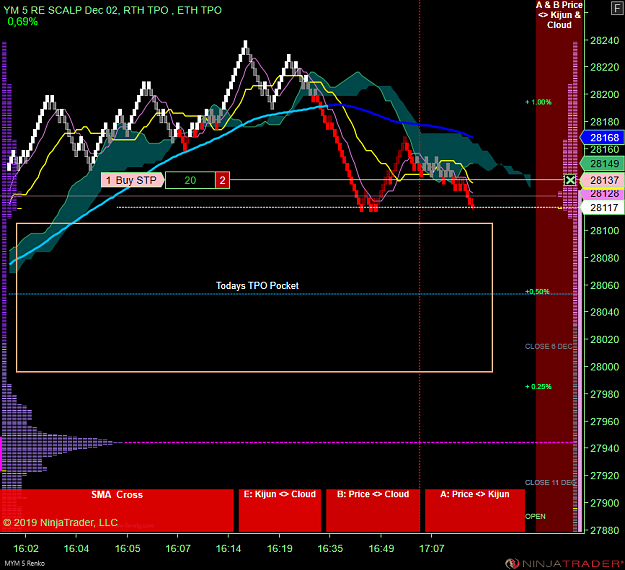
Task: Cancel the Buy STP order via X icon
Action: pos(570,180)
